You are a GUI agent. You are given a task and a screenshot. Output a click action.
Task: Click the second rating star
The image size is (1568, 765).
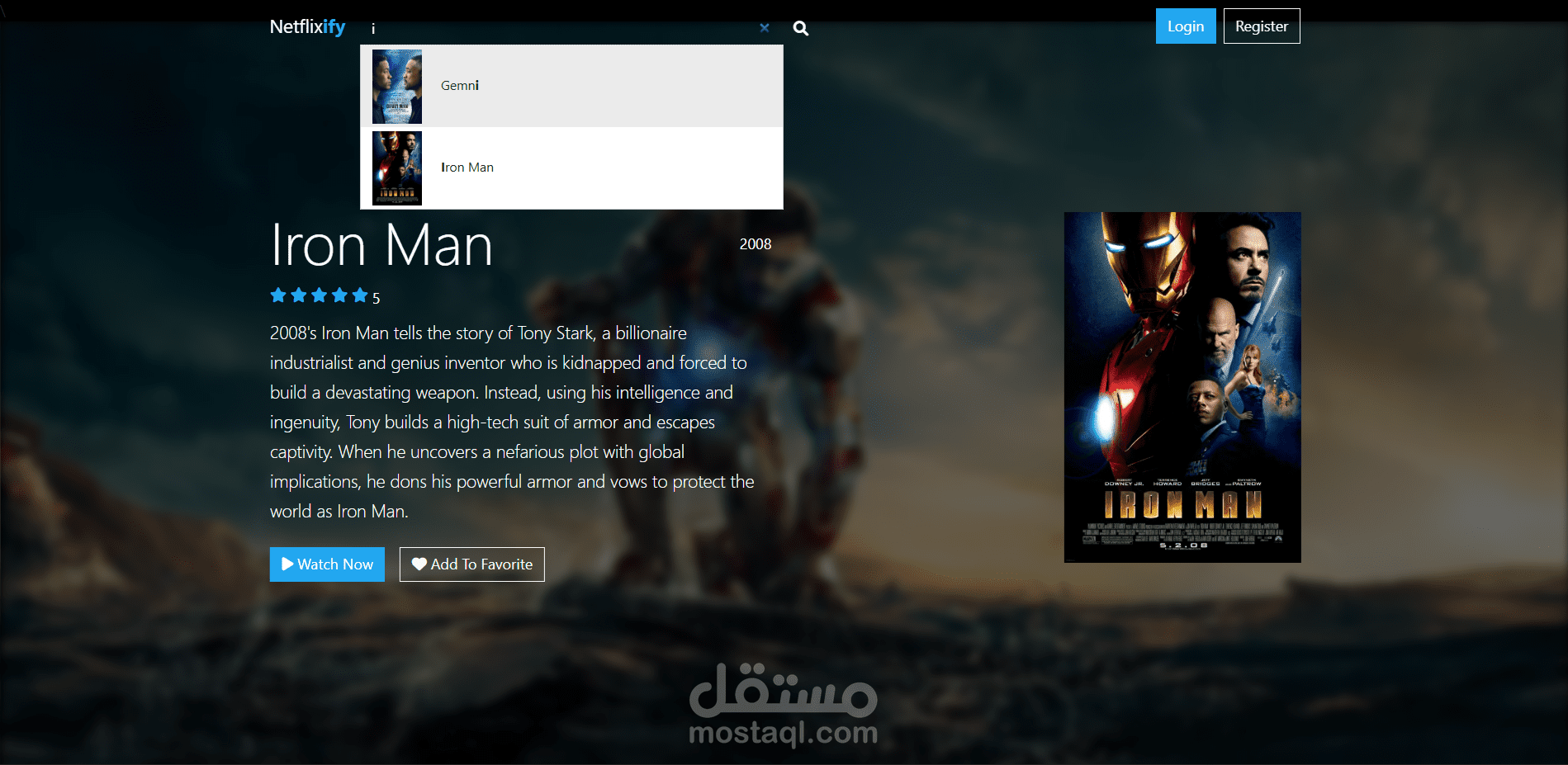click(299, 295)
